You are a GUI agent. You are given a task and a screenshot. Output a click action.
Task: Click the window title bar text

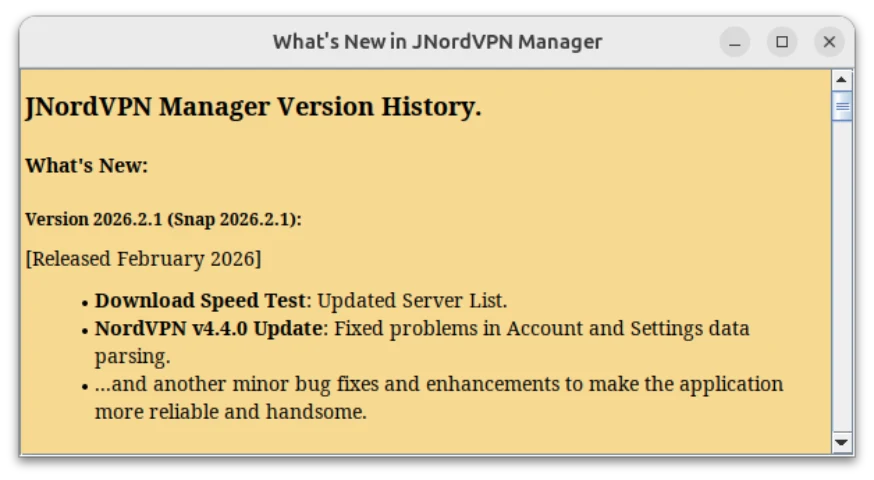pos(438,42)
